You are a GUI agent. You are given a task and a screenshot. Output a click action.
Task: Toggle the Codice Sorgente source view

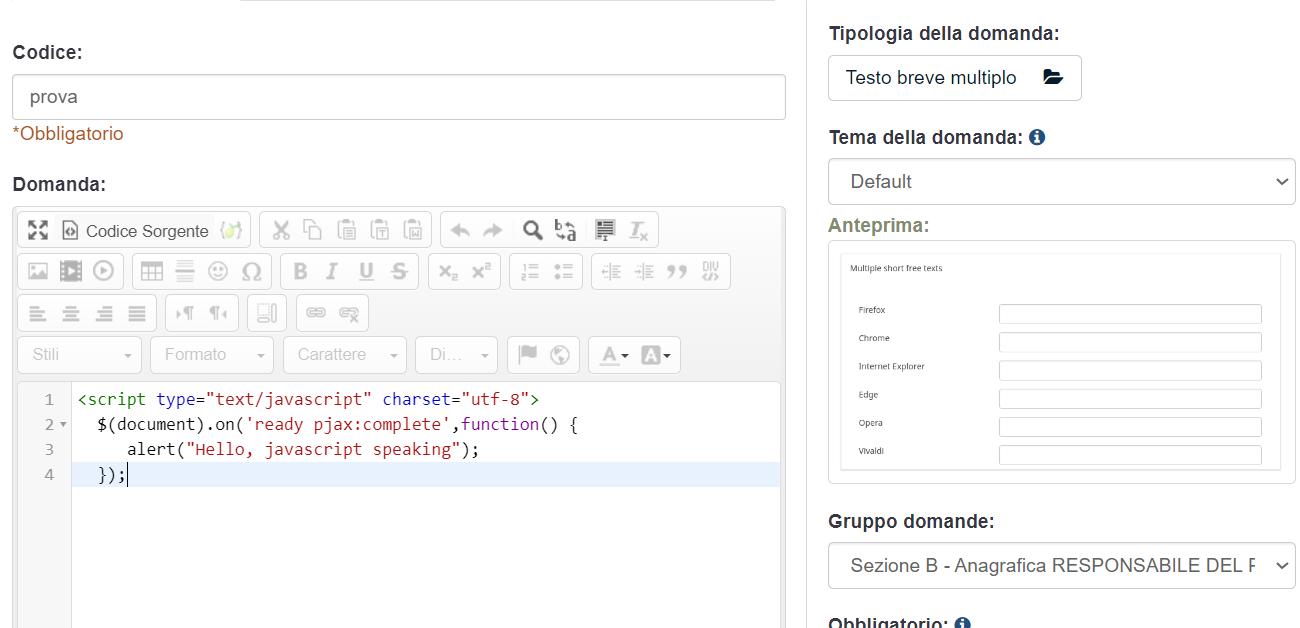click(135, 230)
